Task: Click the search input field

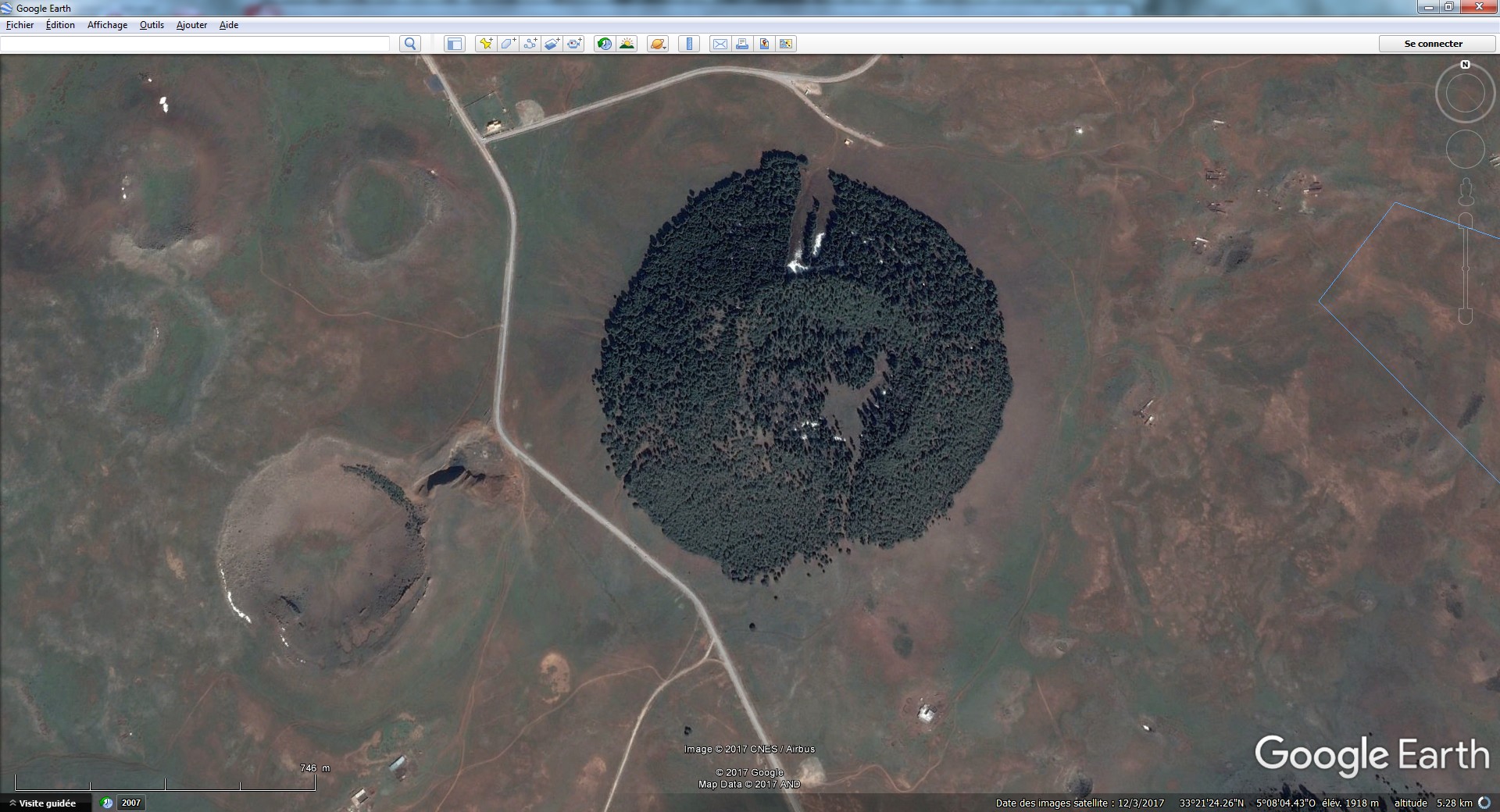Action: pyautogui.click(x=195, y=44)
